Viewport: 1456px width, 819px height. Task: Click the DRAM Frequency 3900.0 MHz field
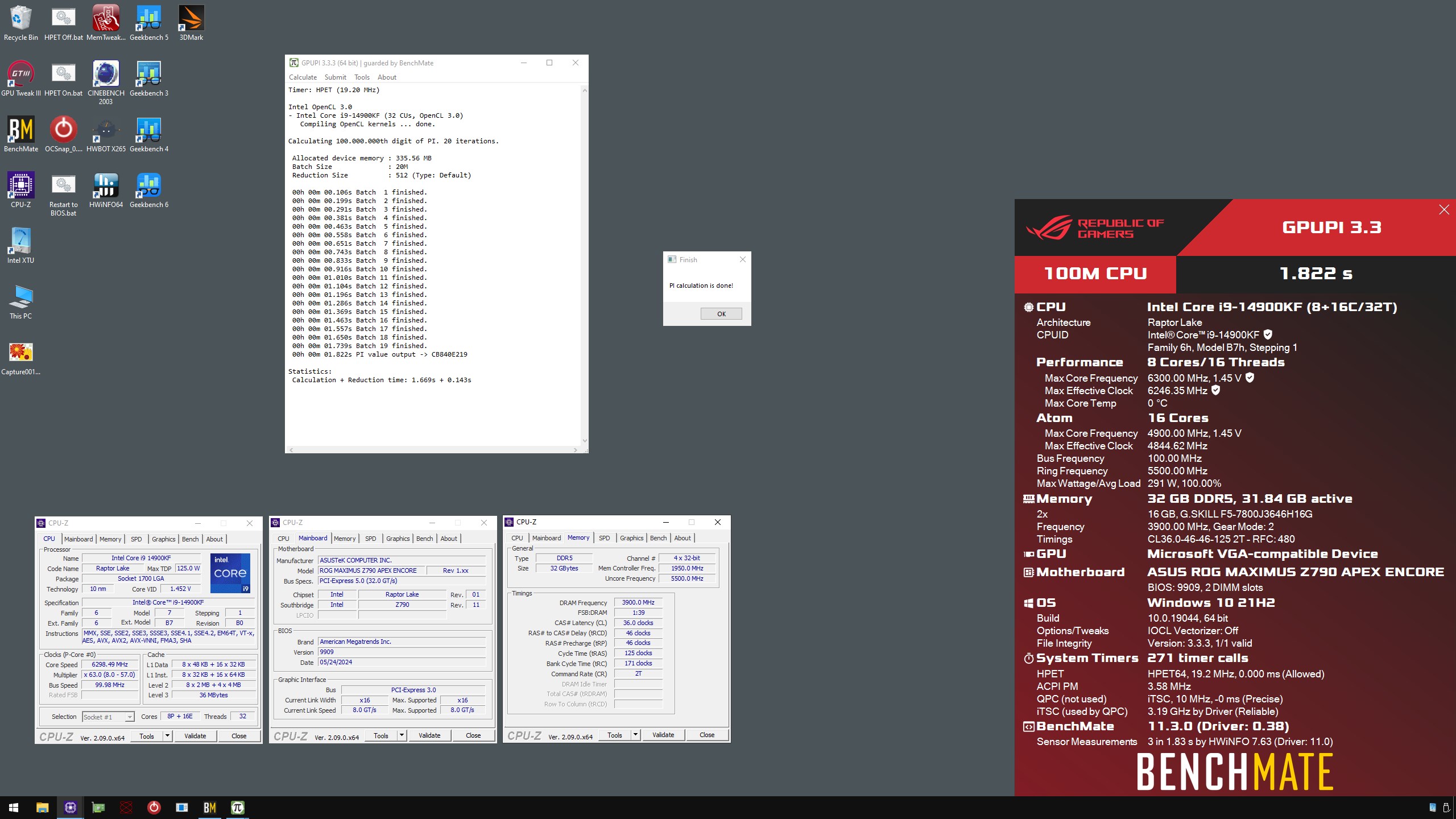638,602
